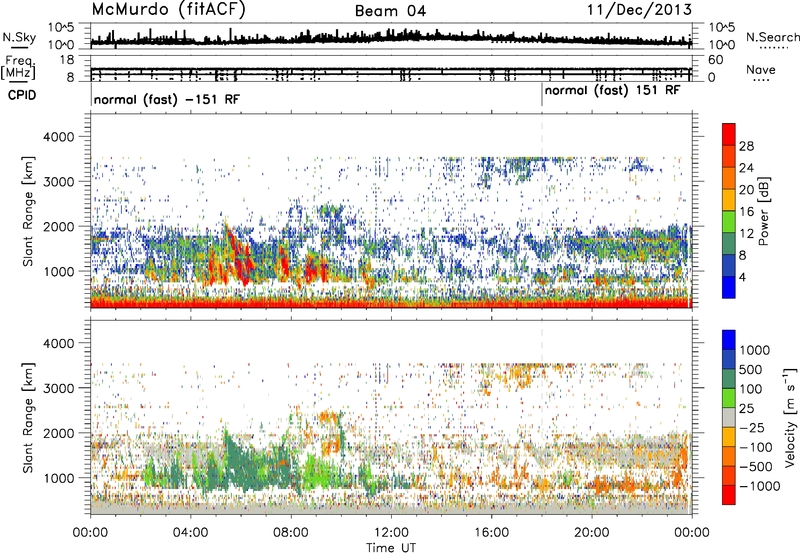This screenshot has width=800, height=554.
Task: Click the positive 1000 tick on Velocity colorbar
Action: (755, 350)
